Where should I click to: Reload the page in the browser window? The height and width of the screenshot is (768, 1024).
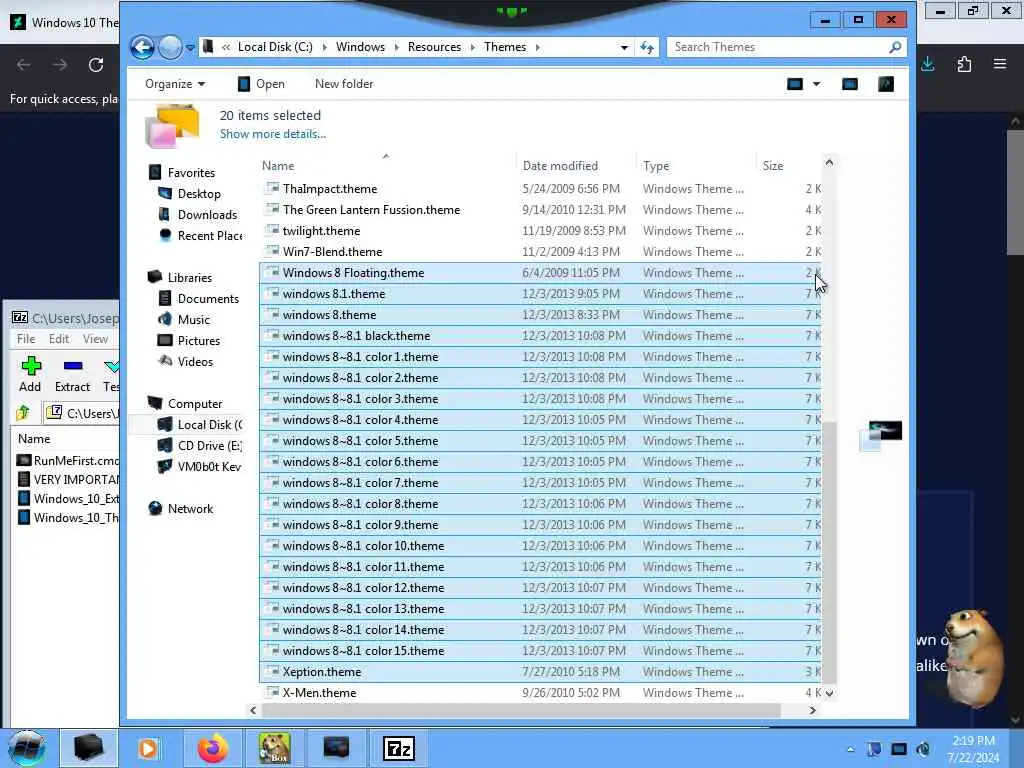[96, 65]
